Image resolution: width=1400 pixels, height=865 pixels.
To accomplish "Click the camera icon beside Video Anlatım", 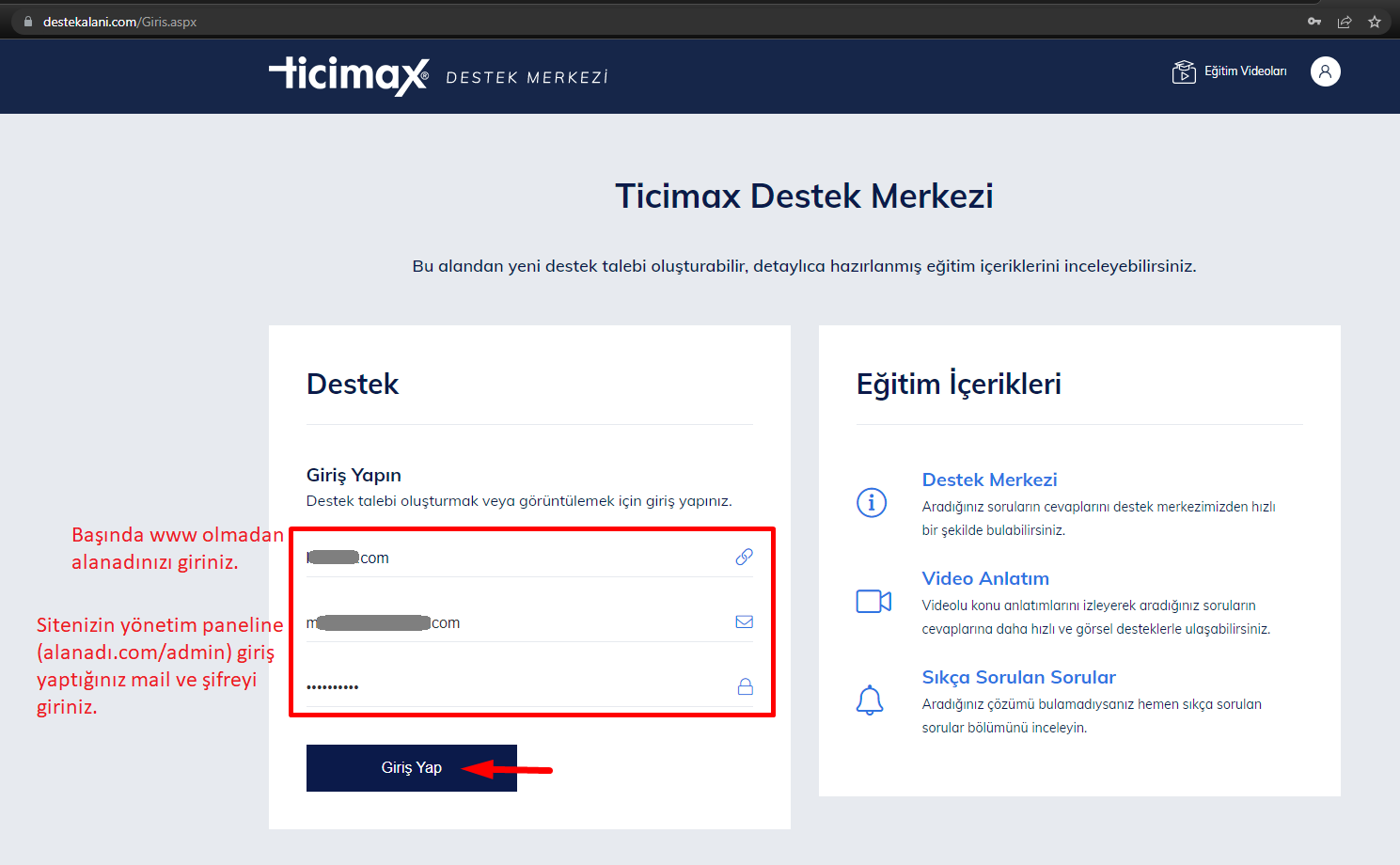I will point(873,601).
